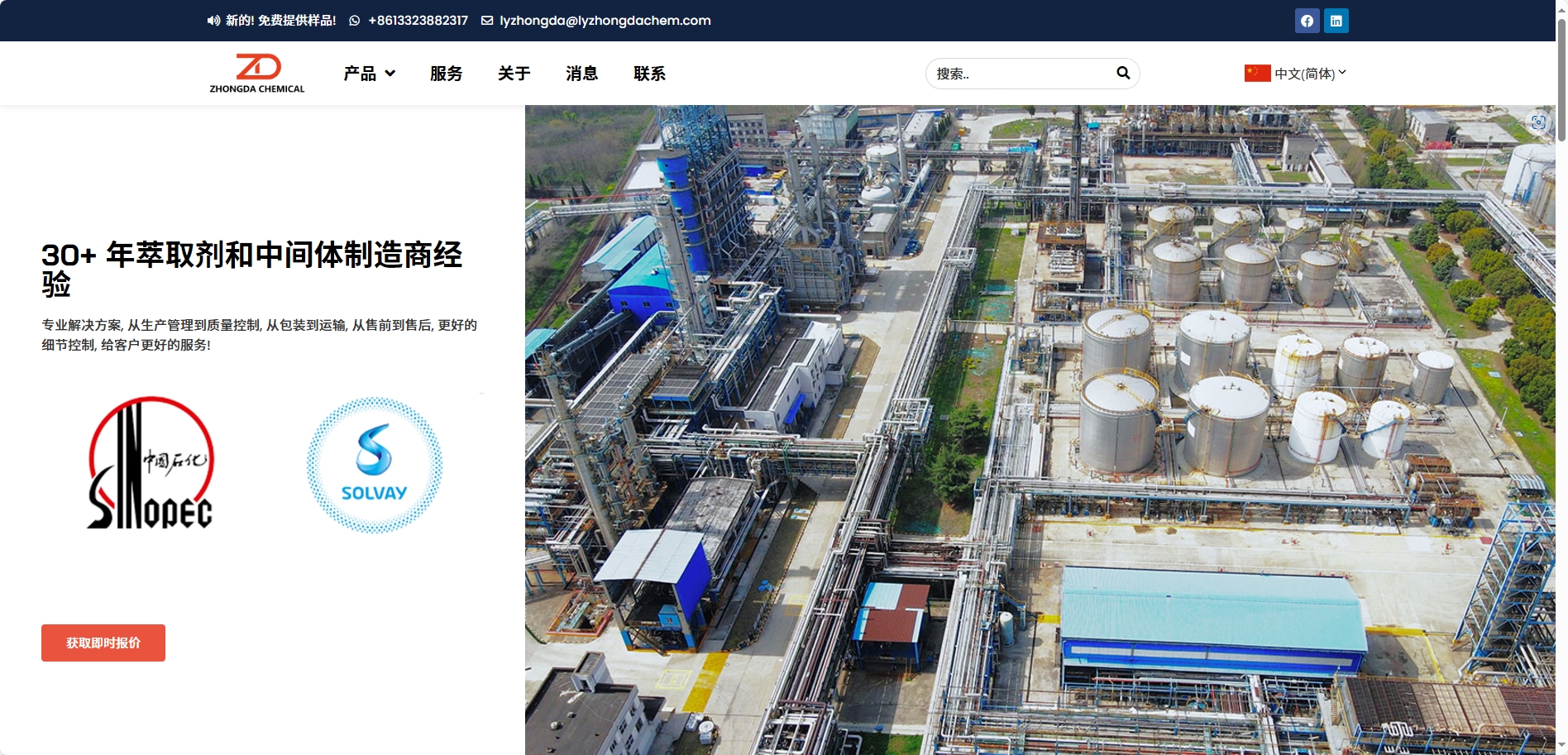This screenshot has width=1568, height=755.
Task: Click into the 搜索 search field
Action: (1021, 74)
